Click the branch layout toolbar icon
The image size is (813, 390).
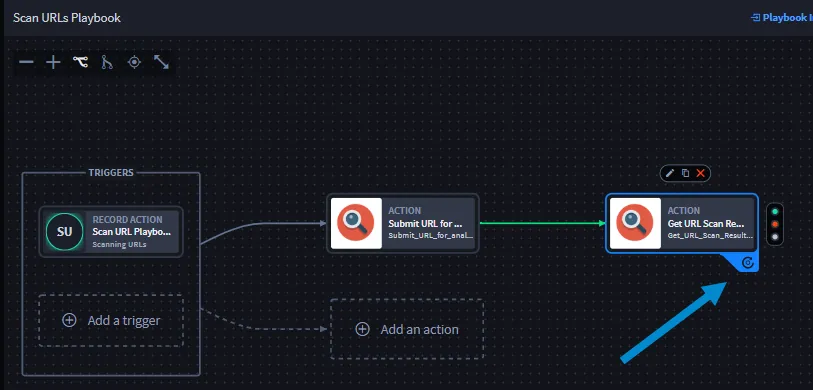(107, 63)
